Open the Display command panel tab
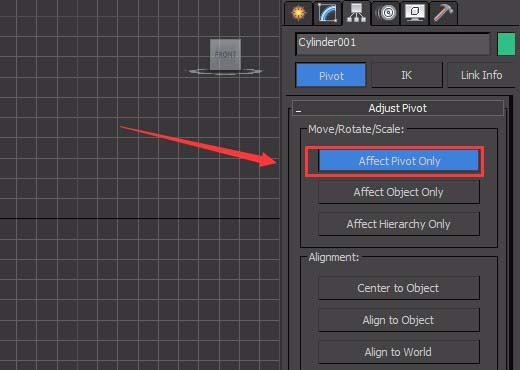The height and width of the screenshot is (370, 520). coord(414,13)
